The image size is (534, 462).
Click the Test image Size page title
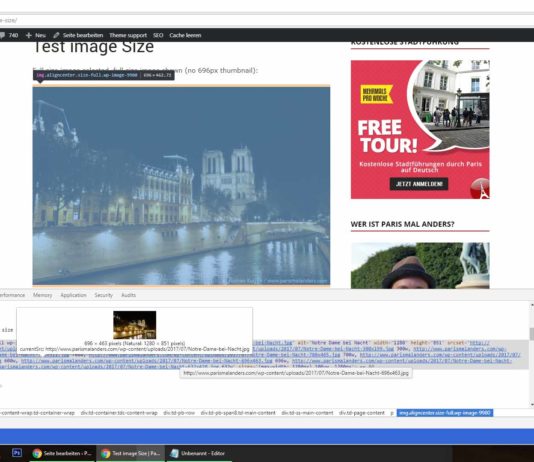pyautogui.click(x=93, y=47)
